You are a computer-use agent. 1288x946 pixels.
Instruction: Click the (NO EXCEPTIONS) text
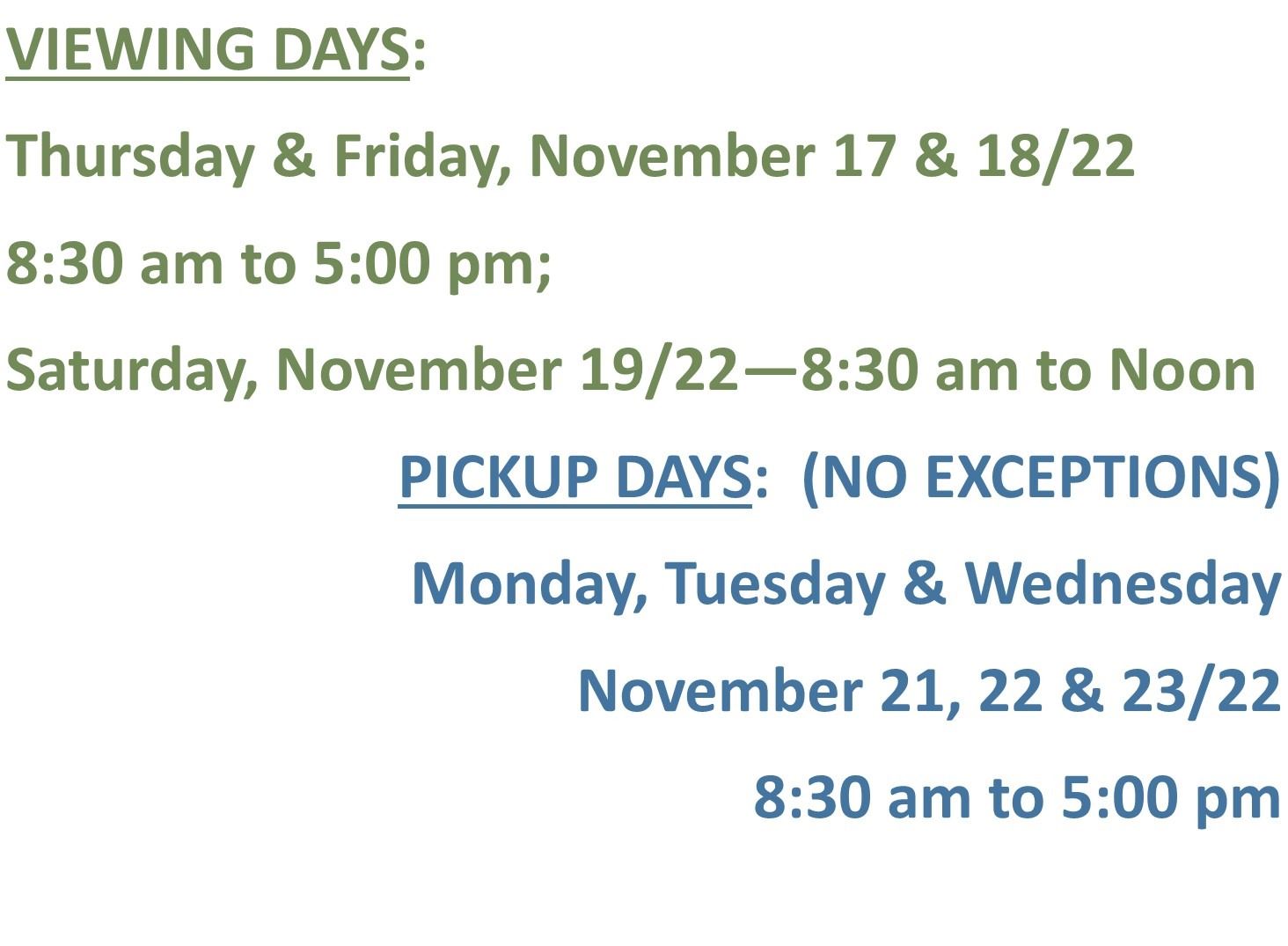click(1041, 477)
